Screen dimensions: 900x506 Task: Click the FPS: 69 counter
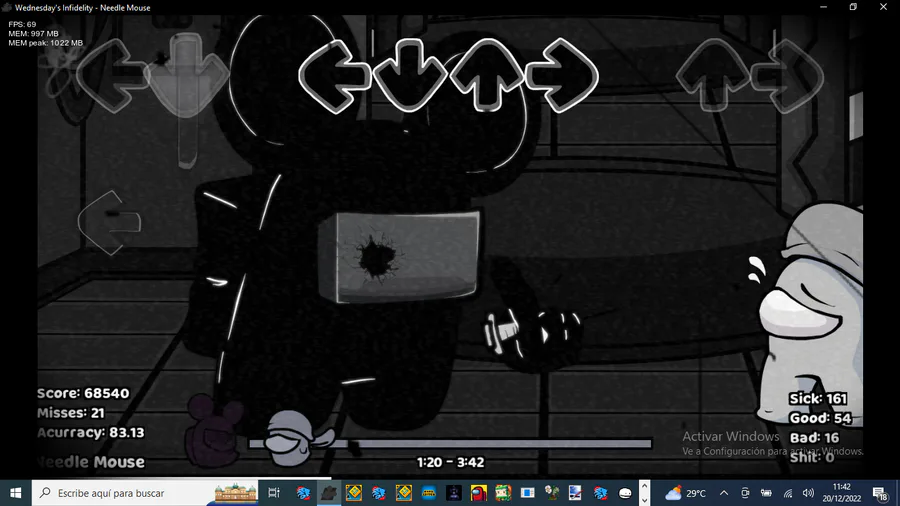[x=22, y=24]
